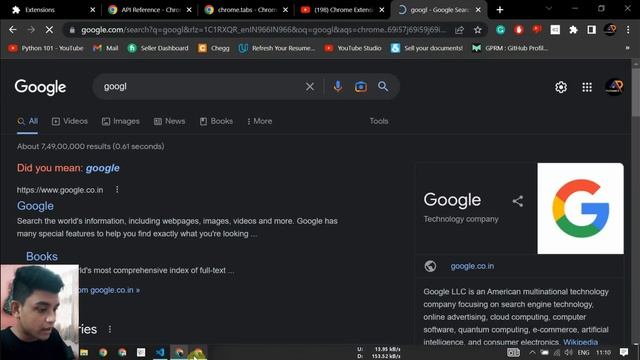Share this page via address bar icon
The width and height of the screenshot is (640, 360).
point(459,30)
